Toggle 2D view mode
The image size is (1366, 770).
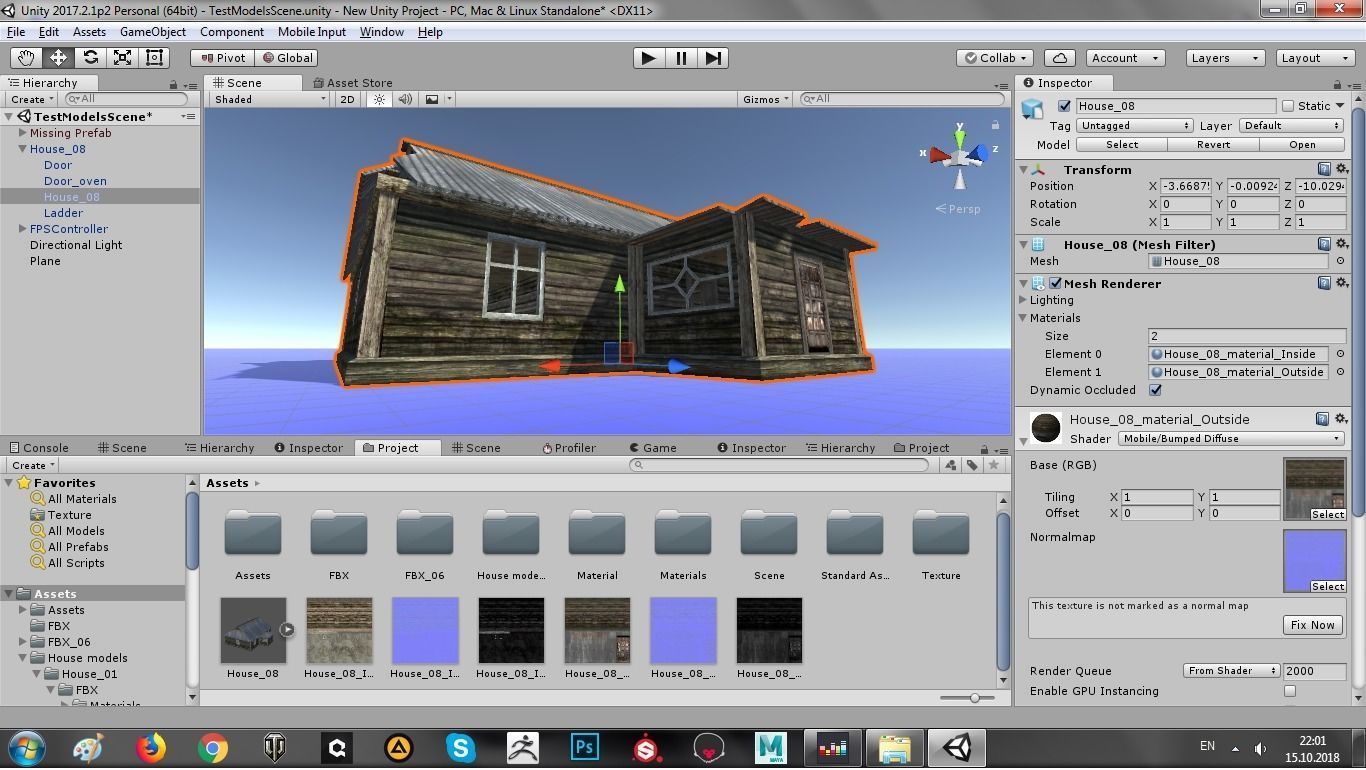[x=347, y=99]
